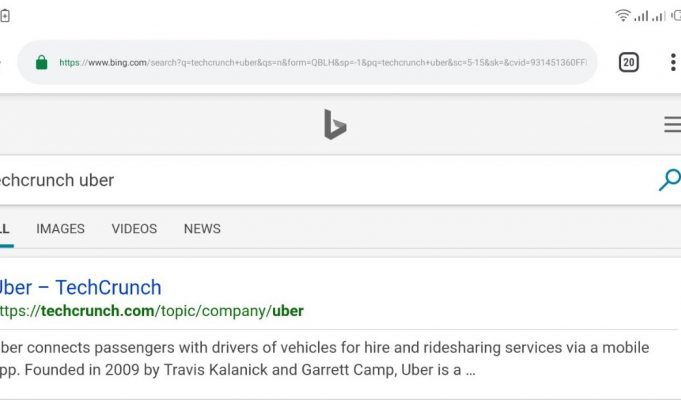
Task: Click the techcrunch.com/topic/company/uber URL
Action: 151,311
